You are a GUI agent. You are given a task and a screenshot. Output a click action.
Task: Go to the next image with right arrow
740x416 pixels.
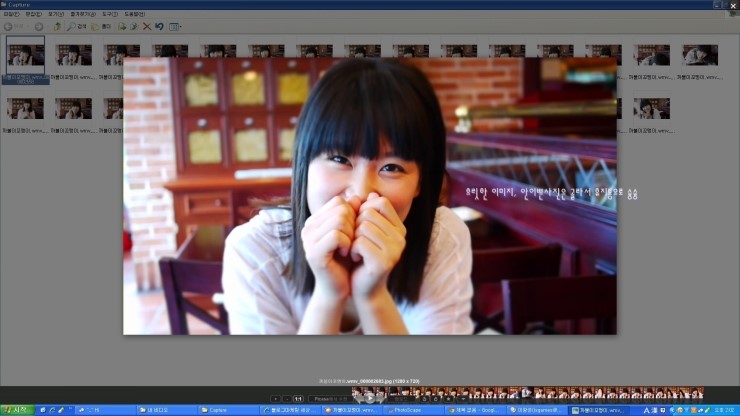[x=381, y=399]
